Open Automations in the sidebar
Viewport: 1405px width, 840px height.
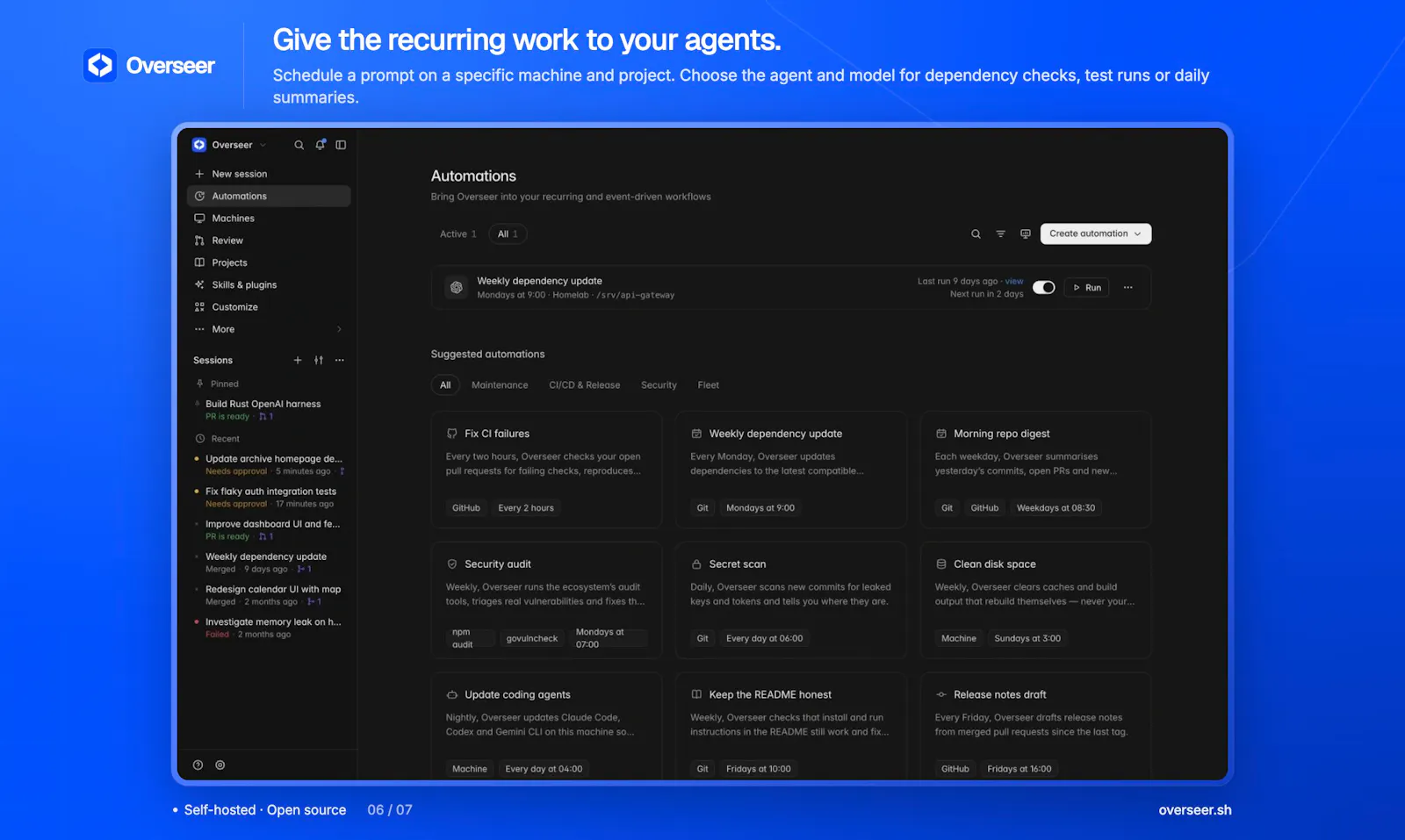[x=269, y=196]
